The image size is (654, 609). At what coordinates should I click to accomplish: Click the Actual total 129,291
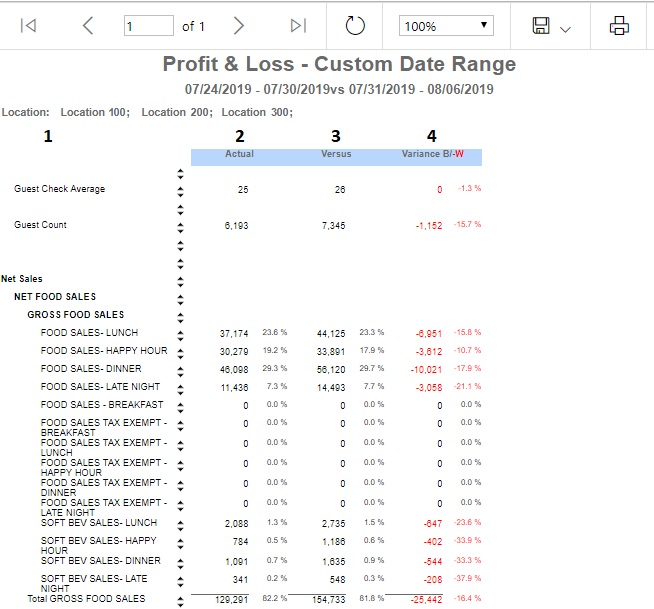(231, 600)
